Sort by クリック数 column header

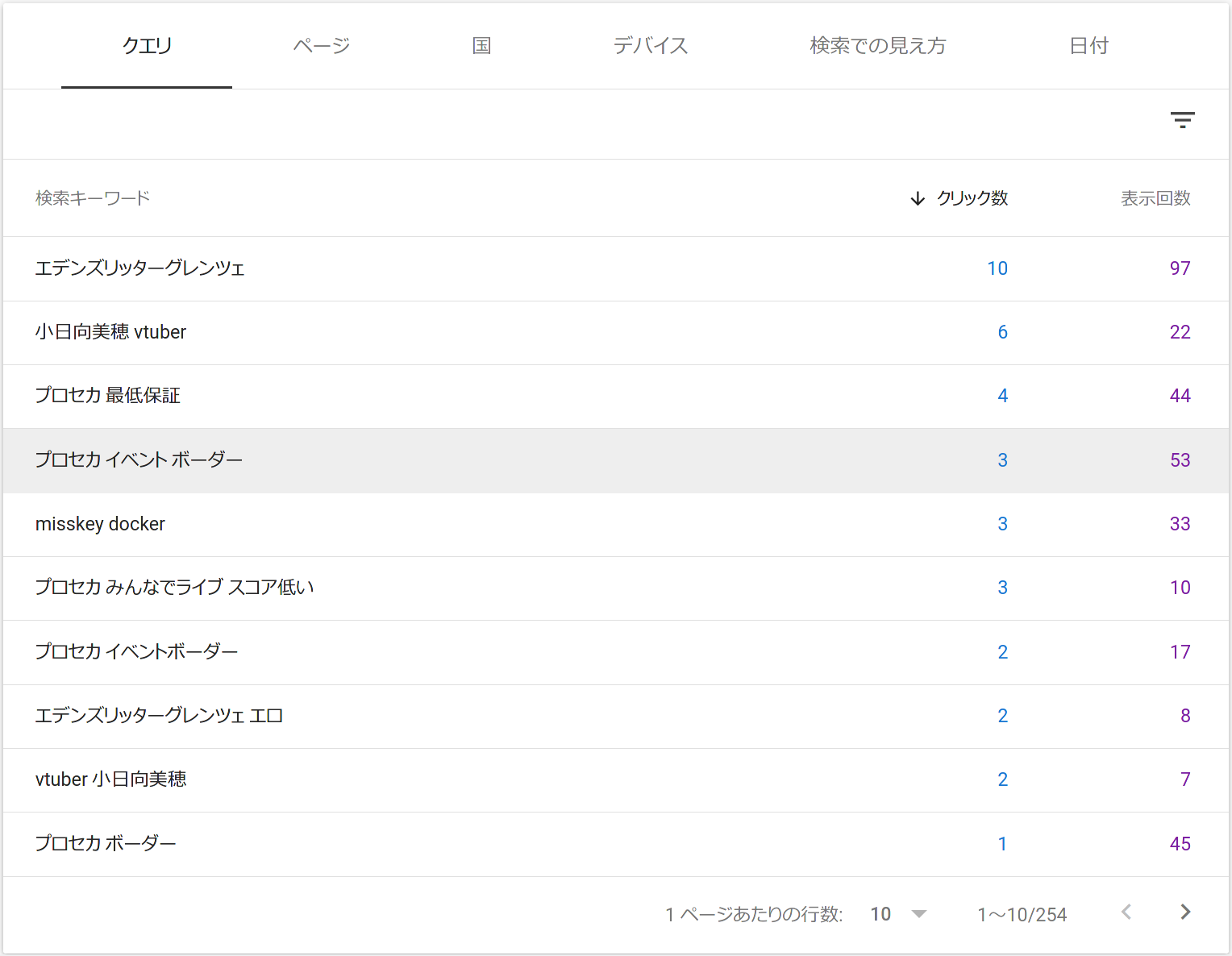click(958, 198)
